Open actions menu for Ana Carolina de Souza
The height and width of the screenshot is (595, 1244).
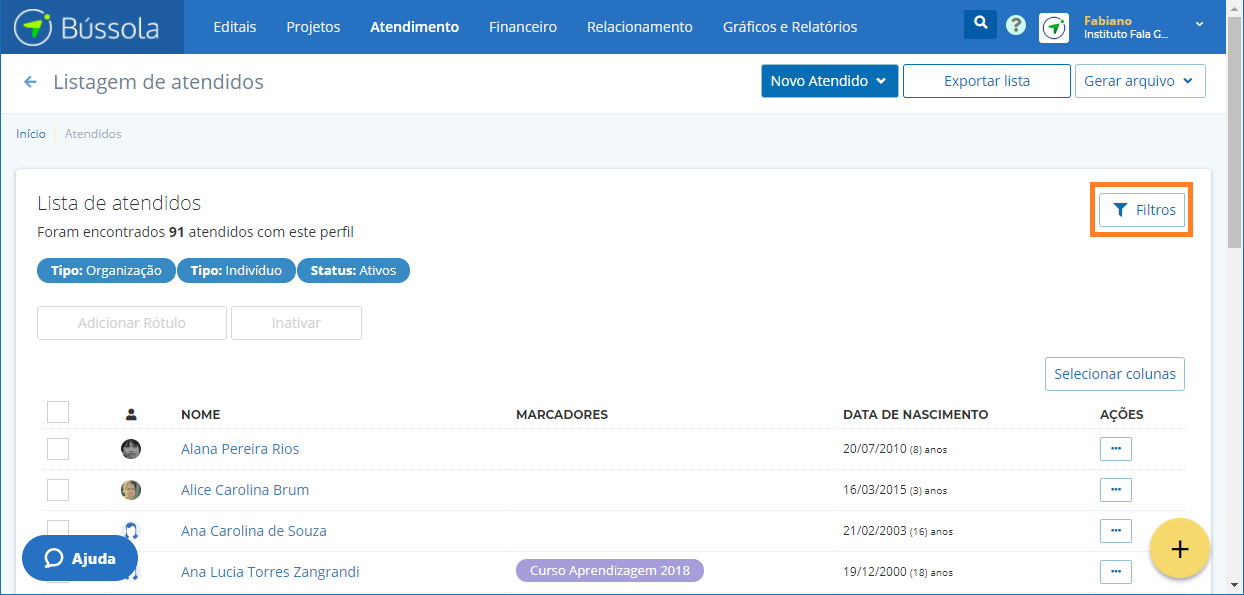[1116, 531]
